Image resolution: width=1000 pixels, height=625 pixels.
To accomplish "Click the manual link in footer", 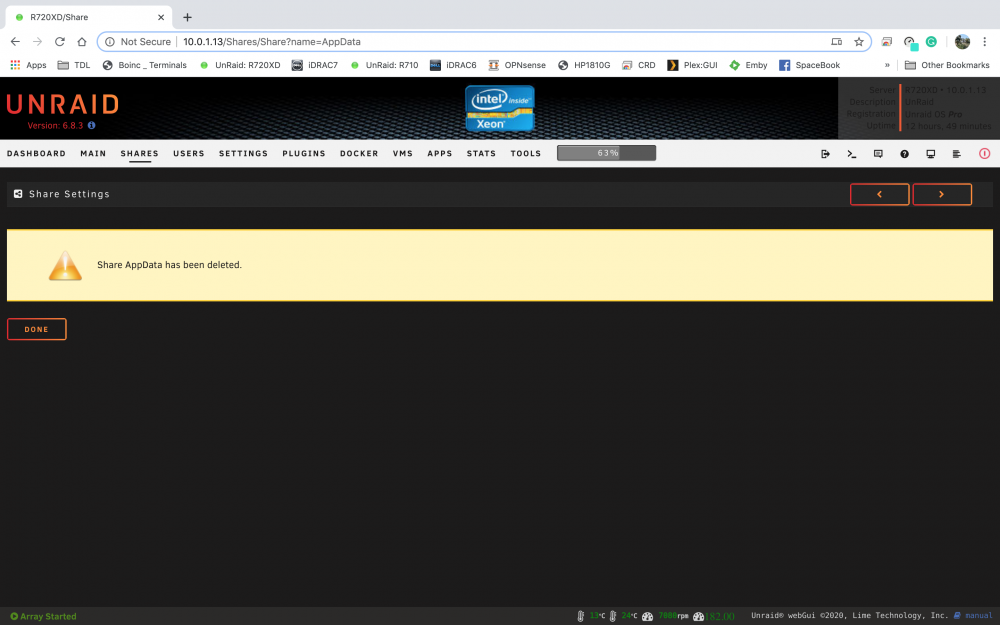I will [978, 615].
